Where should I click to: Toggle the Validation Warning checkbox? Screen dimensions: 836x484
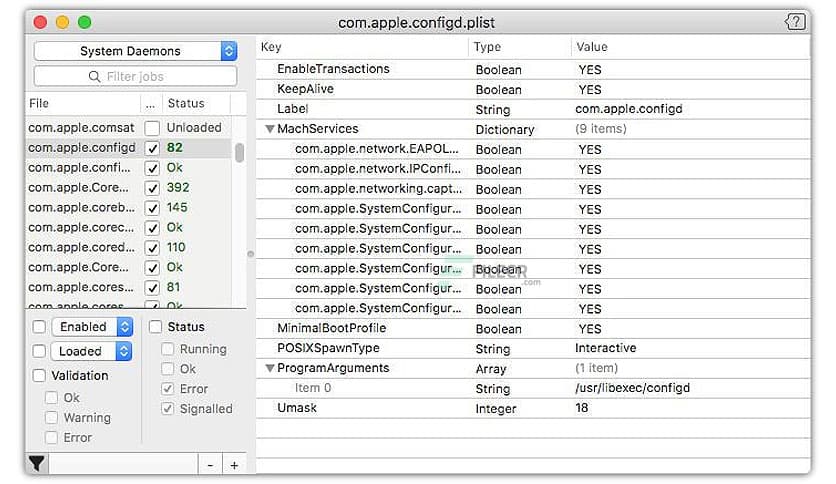click(x=51, y=417)
